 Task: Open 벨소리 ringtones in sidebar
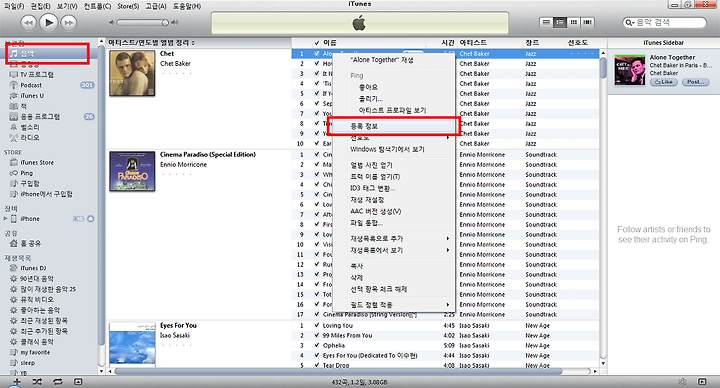point(30,127)
